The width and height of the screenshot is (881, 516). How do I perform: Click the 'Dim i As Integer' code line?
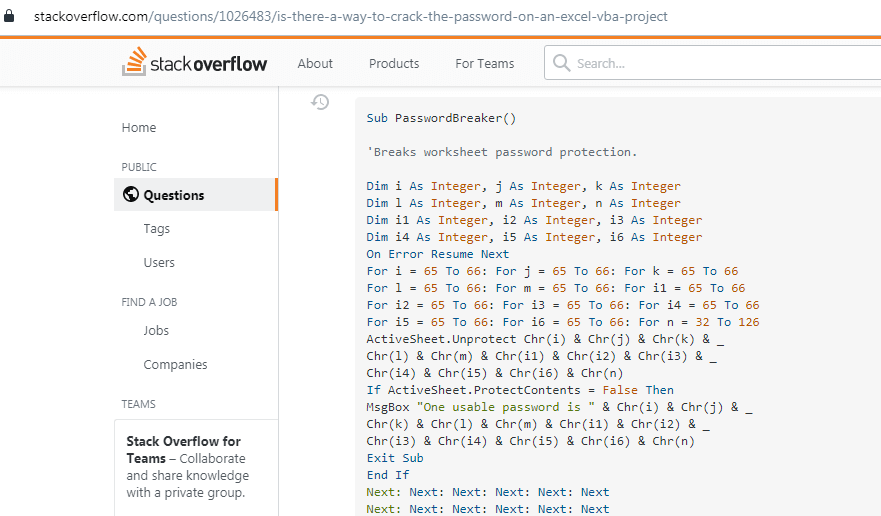[523, 186]
